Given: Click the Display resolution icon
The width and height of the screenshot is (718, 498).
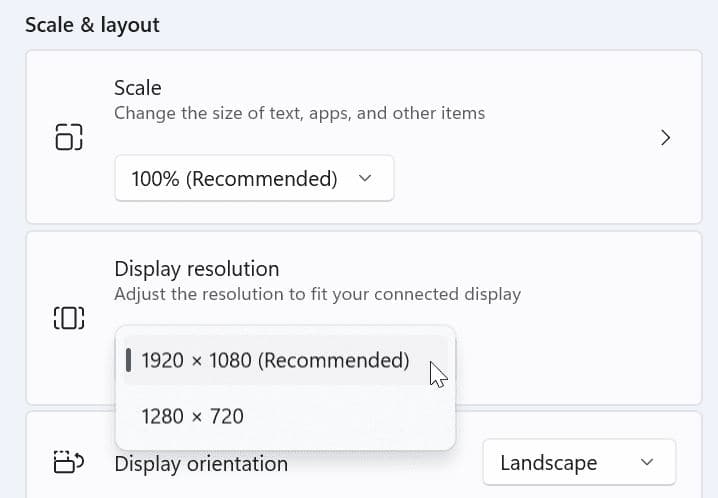Looking at the screenshot, I should [68, 318].
